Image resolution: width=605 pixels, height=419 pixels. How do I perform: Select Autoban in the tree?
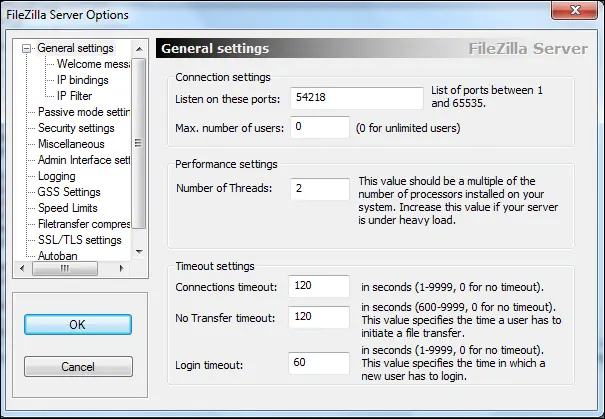coord(57,255)
